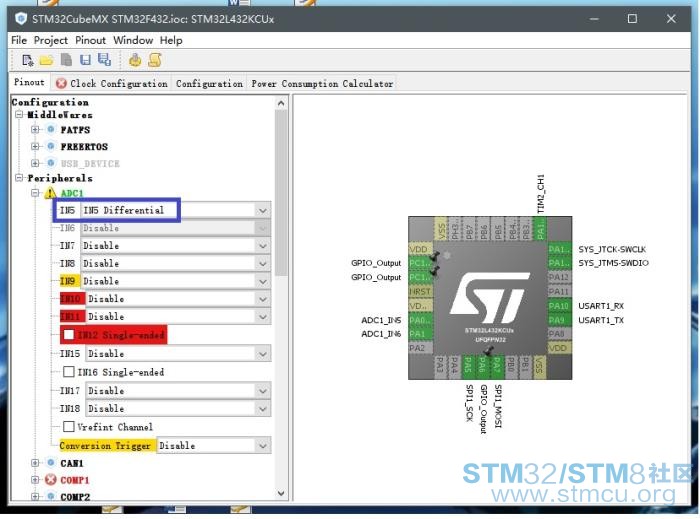Collapse the MiddleWares tree node
The height and width of the screenshot is (519, 700).
click(19, 115)
